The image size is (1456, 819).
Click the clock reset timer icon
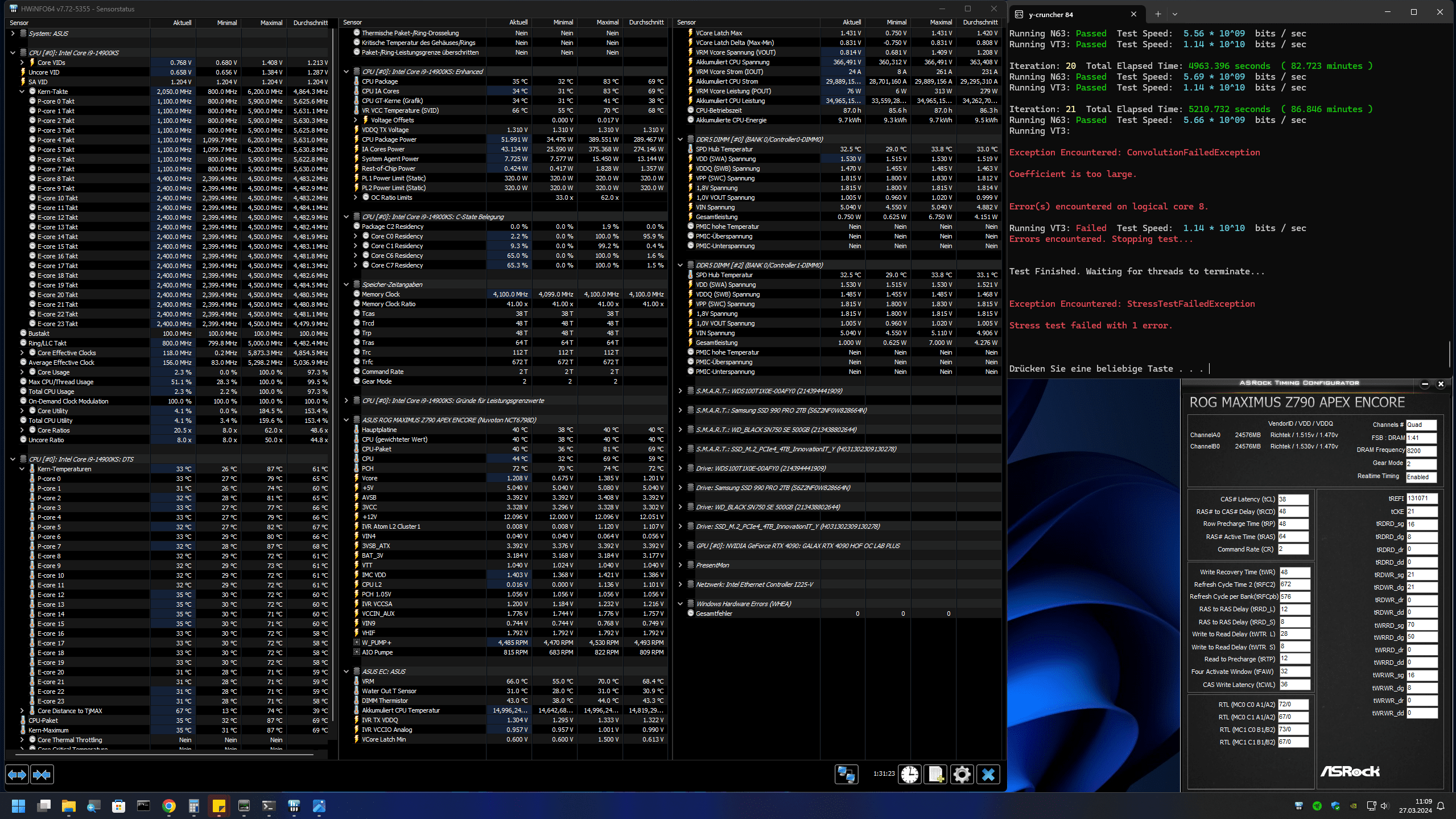coord(909,775)
